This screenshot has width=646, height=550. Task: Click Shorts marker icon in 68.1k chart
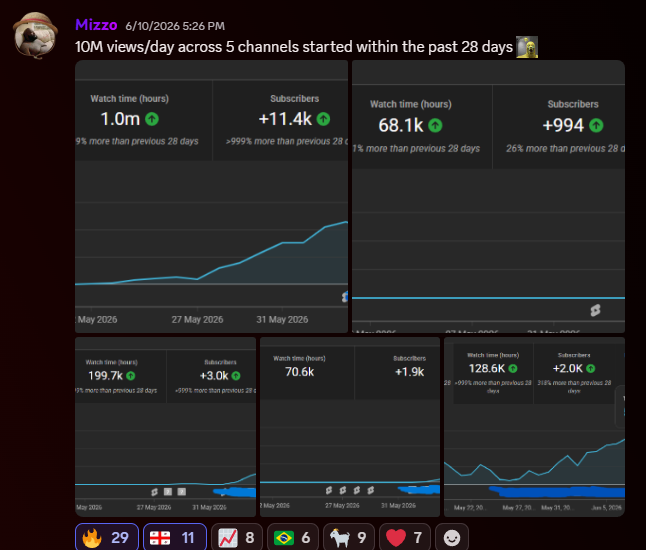(595, 310)
